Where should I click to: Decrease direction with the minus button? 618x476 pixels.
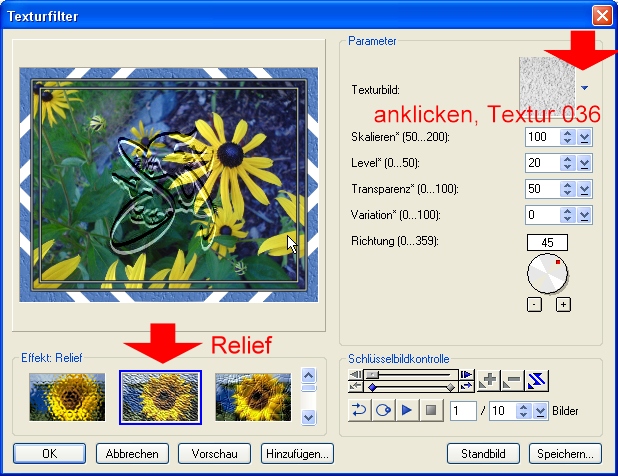coord(534,305)
